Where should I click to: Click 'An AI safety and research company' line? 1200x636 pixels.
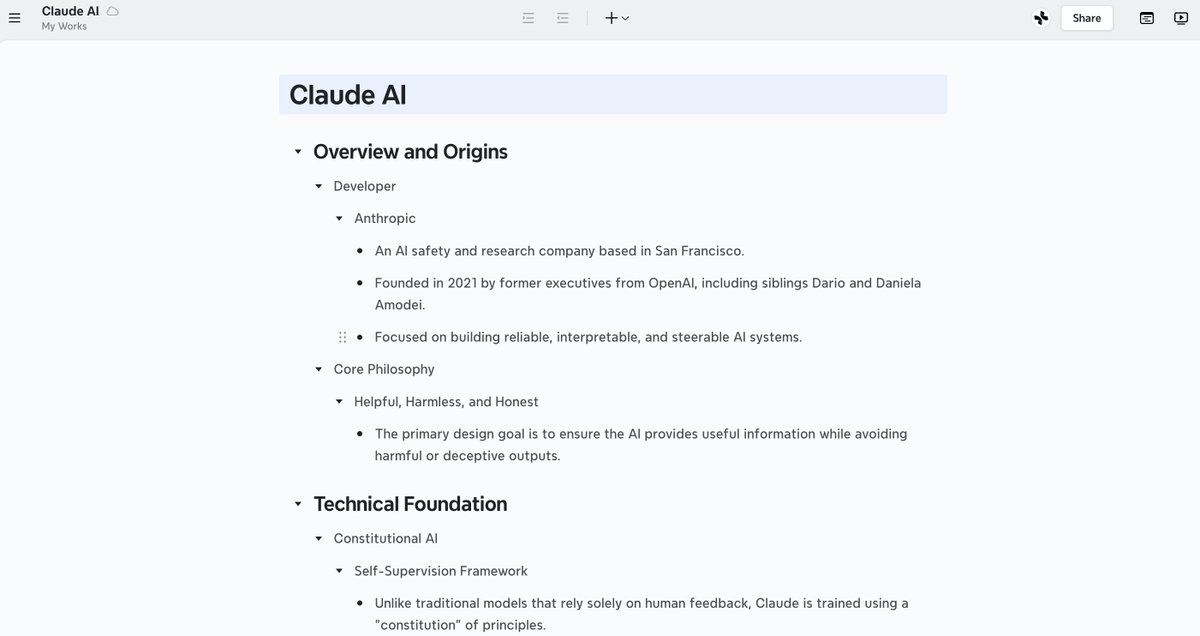click(560, 251)
